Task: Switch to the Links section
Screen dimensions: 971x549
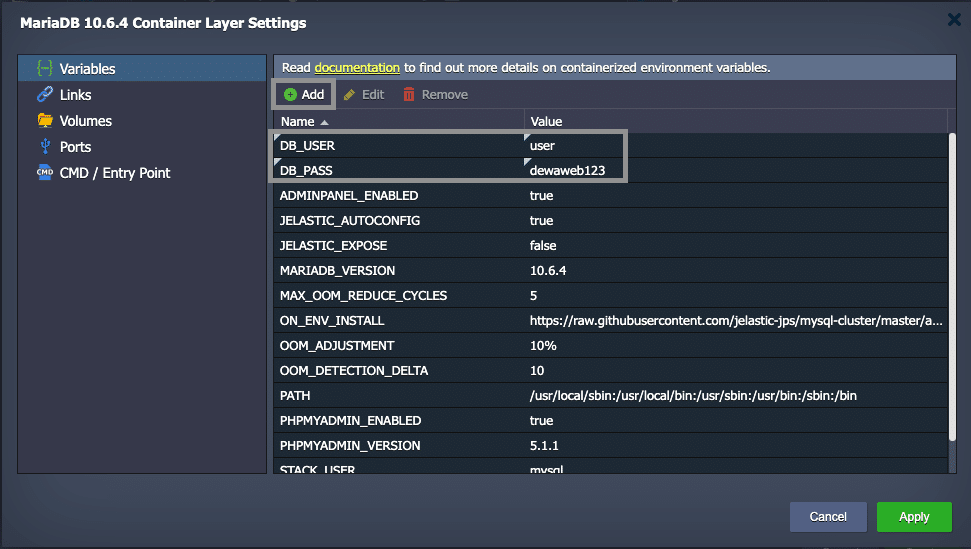Action: click(x=142, y=94)
